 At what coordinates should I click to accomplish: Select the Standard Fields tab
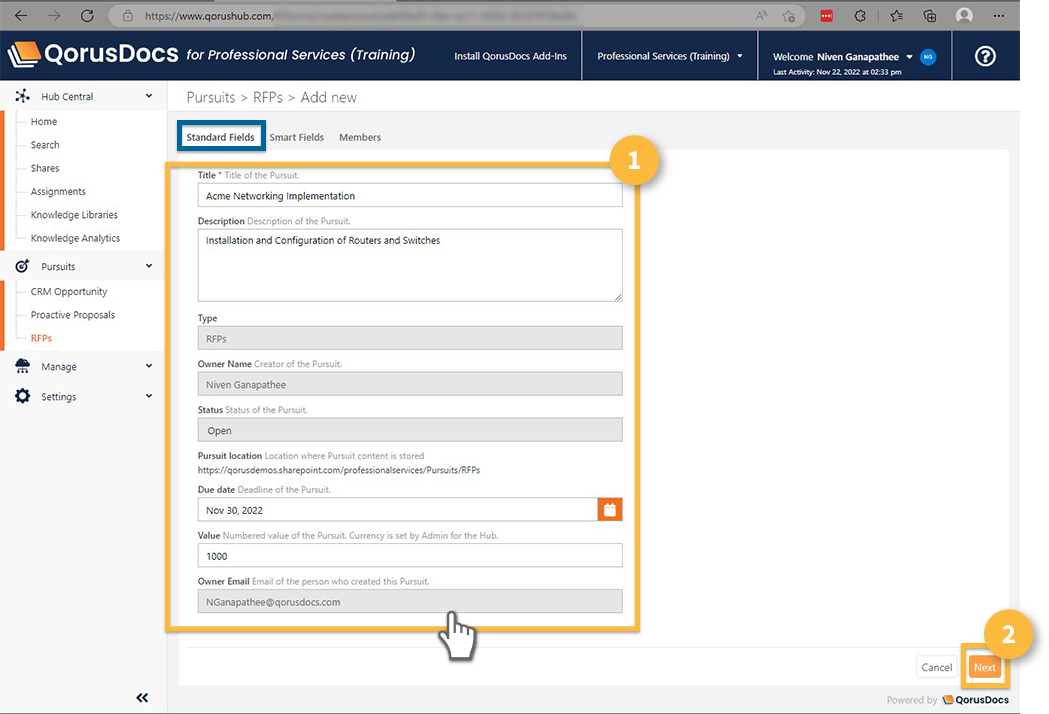click(221, 137)
